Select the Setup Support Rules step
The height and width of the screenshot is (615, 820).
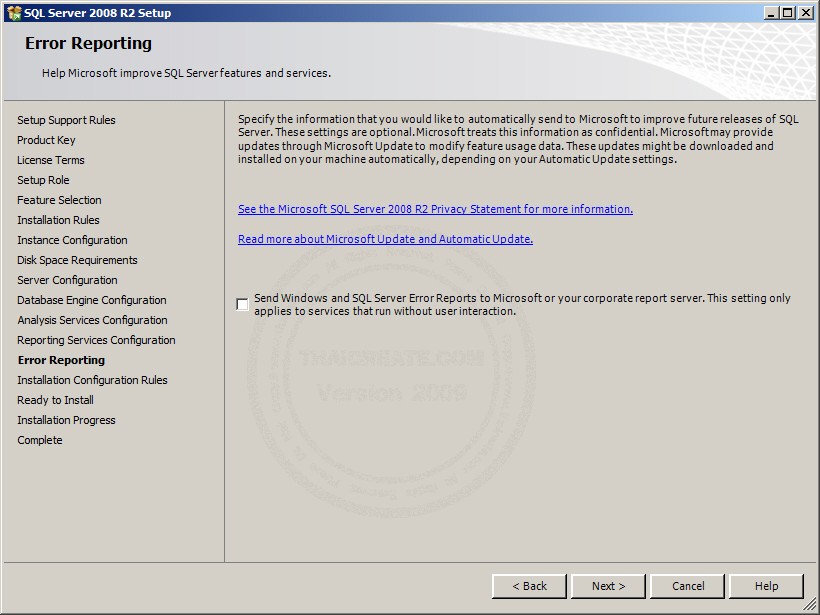pyautogui.click(x=66, y=120)
